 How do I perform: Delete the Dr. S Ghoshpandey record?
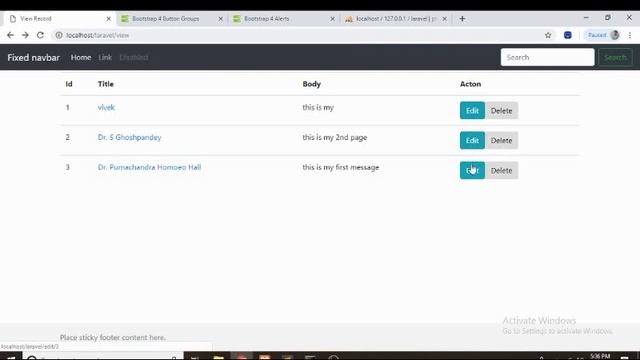click(501, 140)
